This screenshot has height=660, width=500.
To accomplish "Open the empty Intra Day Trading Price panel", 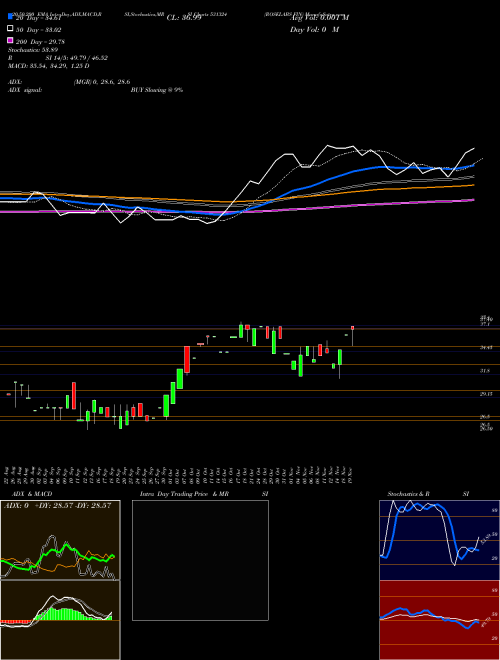I will (200, 560).
